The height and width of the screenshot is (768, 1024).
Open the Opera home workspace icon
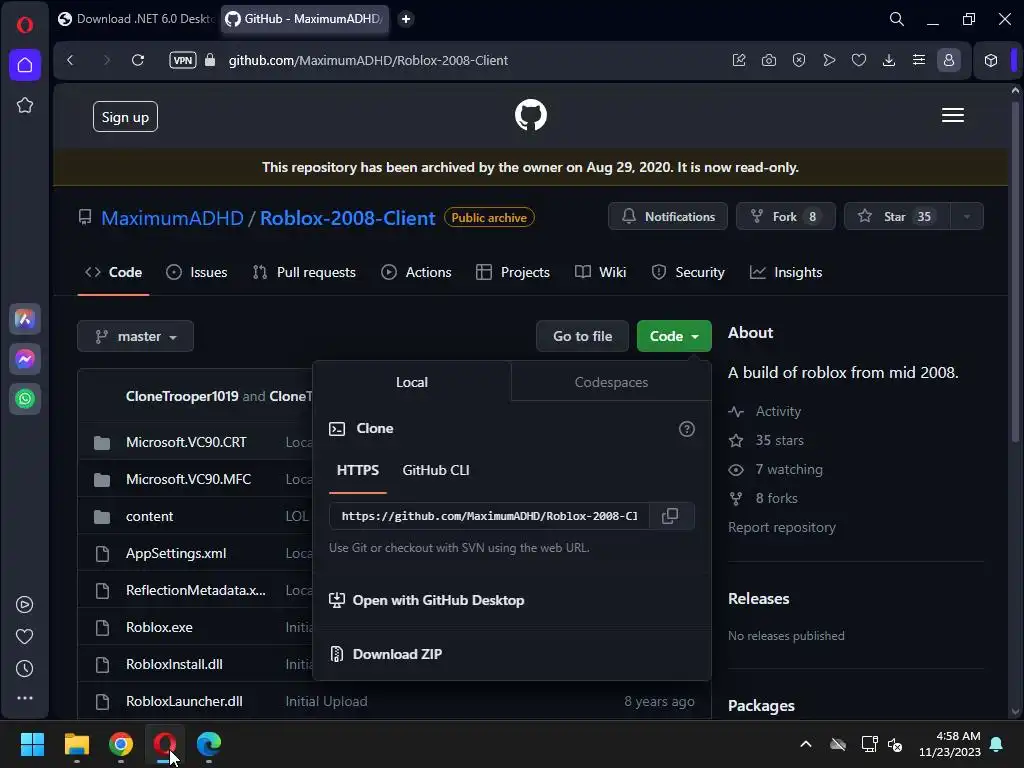pos(25,65)
